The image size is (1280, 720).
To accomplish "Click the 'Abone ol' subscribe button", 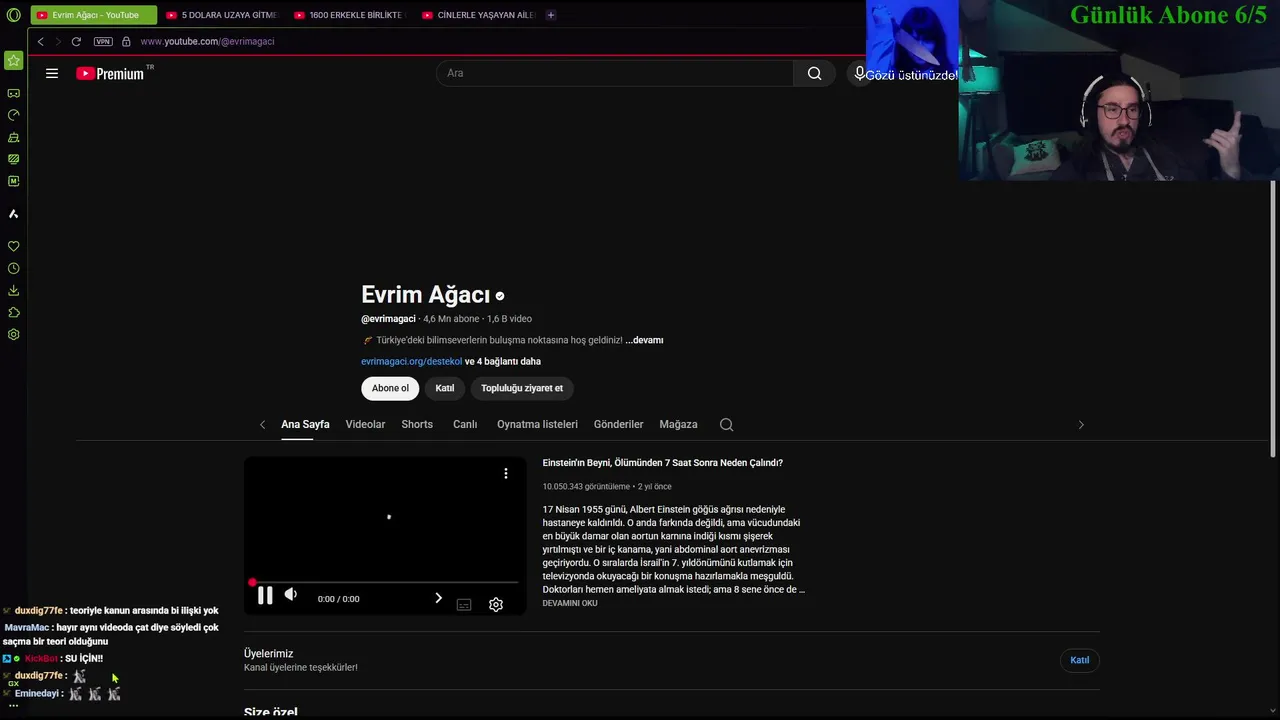I will pos(390,388).
